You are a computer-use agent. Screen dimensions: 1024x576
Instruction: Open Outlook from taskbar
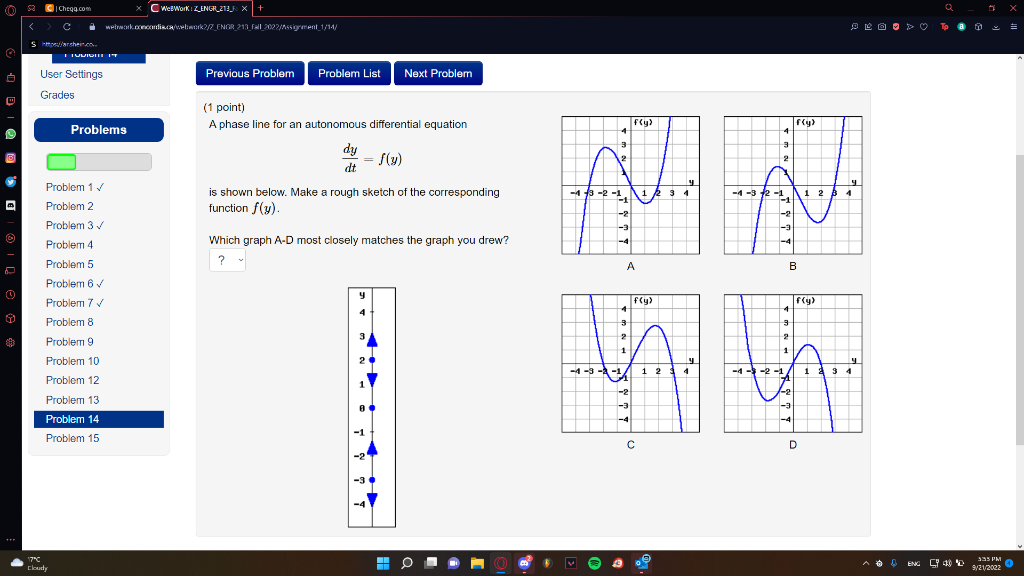(642, 563)
